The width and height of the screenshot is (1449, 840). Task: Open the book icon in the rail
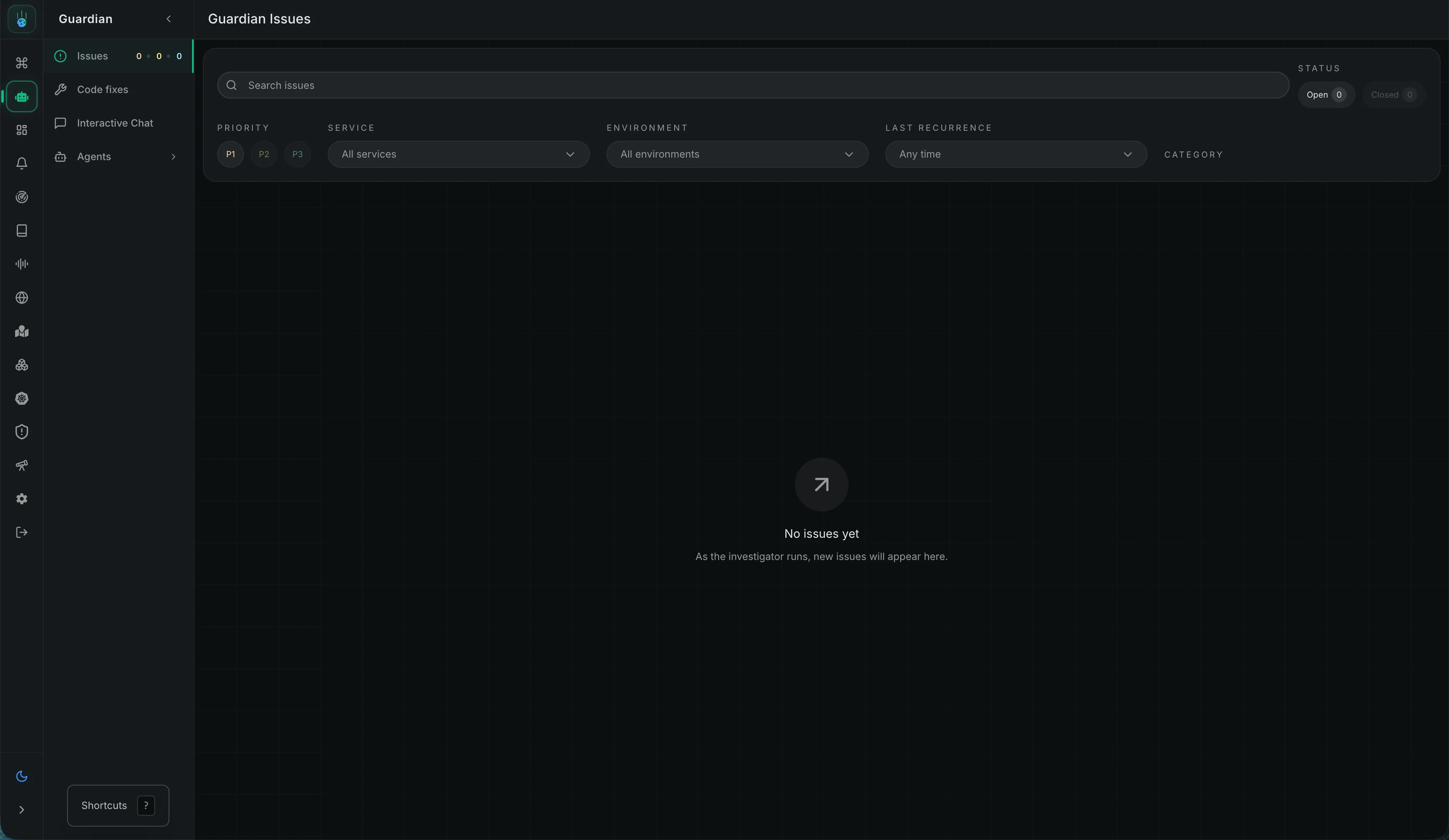click(22, 231)
